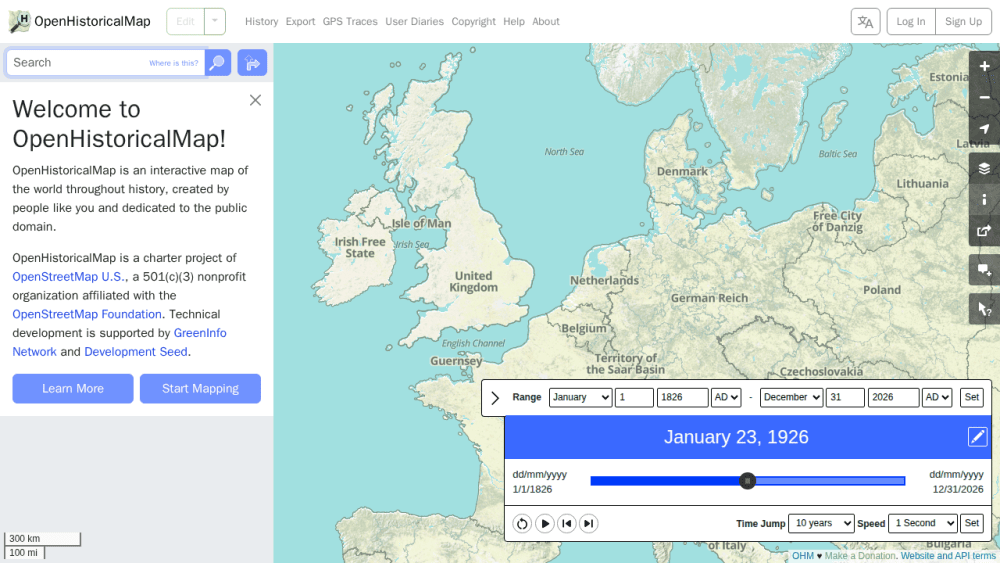The width and height of the screenshot is (1000, 563).
Task: Open the Copyright page
Action: coord(473,22)
